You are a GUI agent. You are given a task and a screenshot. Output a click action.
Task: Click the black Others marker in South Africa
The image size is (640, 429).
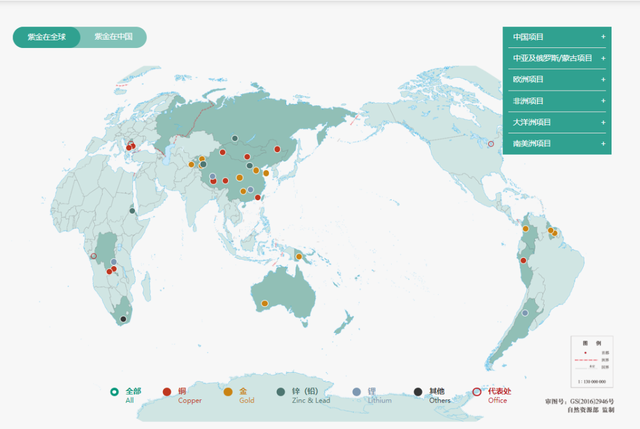(x=123, y=319)
